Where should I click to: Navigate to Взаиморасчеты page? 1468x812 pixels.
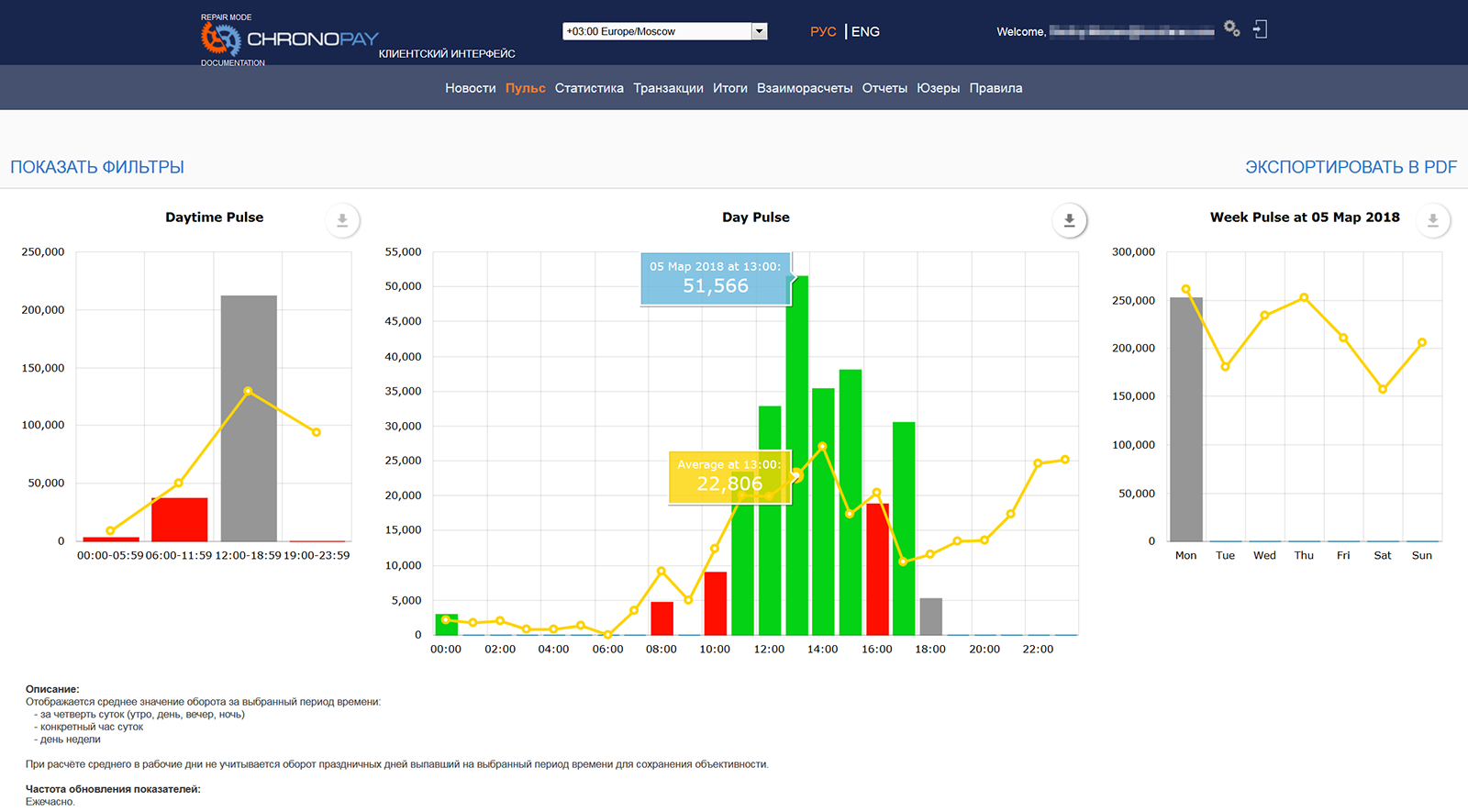coord(805,88)
